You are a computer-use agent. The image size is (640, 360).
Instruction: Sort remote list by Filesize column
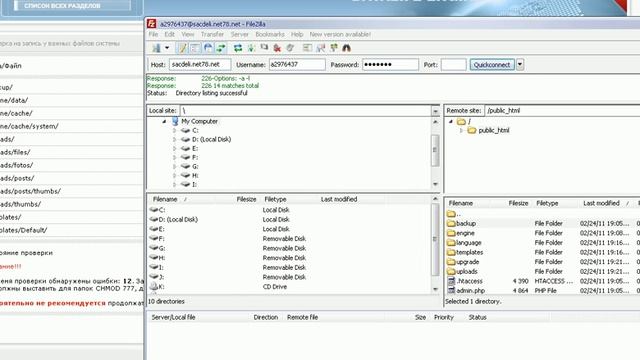(x=518, y=203)
